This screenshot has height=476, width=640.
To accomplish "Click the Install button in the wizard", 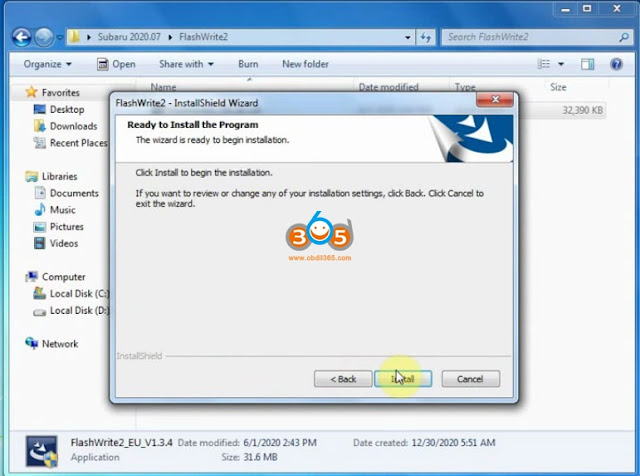I will 403,379.
